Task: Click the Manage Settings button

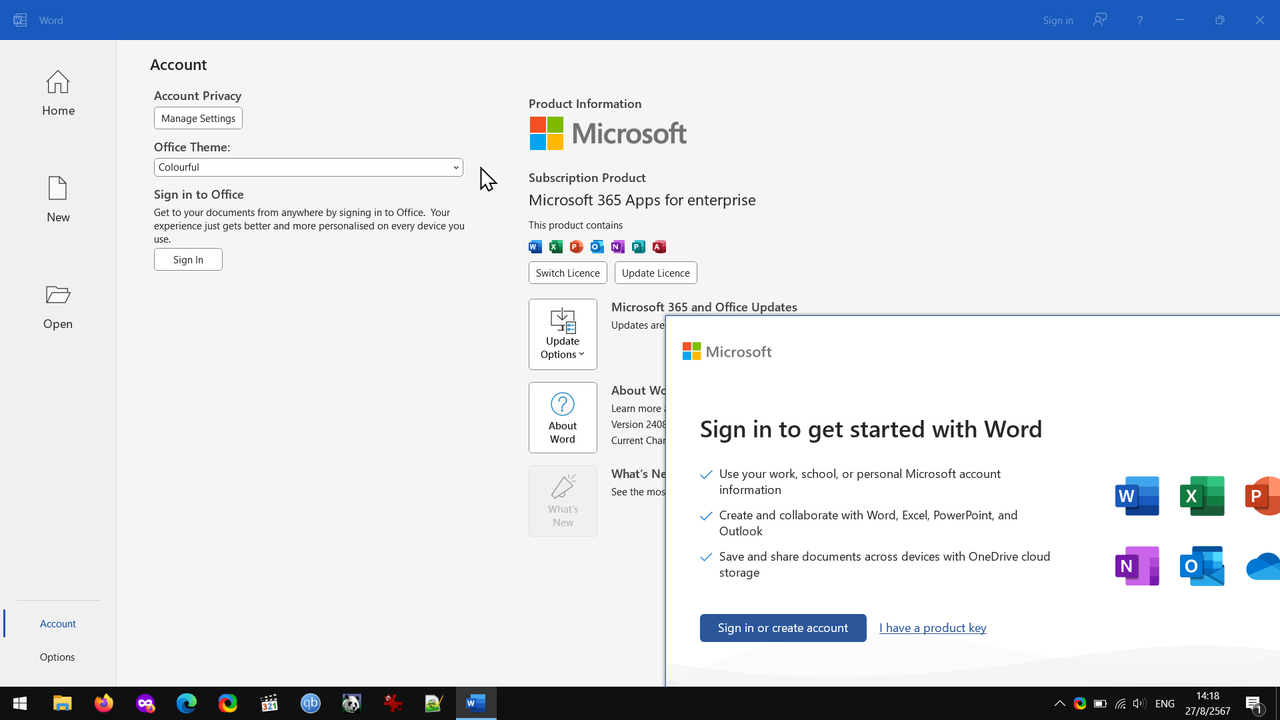Action: coord(198,118)
